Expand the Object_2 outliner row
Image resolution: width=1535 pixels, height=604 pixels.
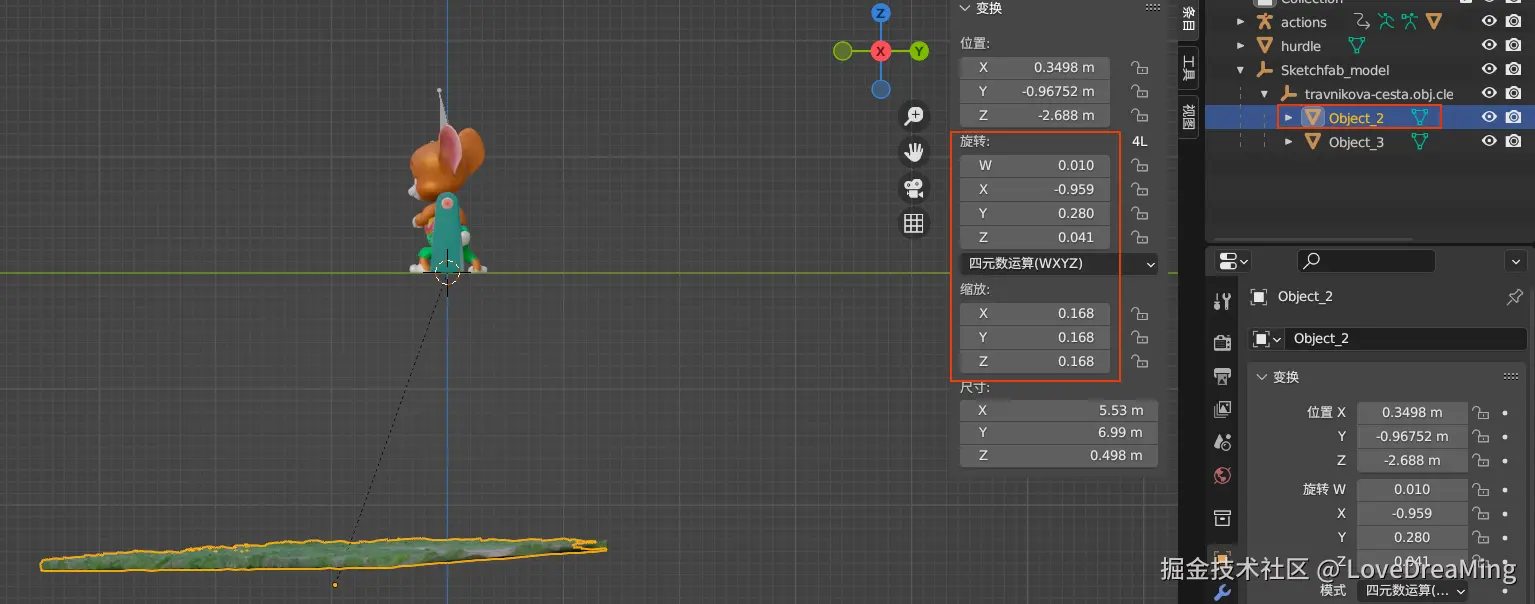click(x=1289, y=118)
